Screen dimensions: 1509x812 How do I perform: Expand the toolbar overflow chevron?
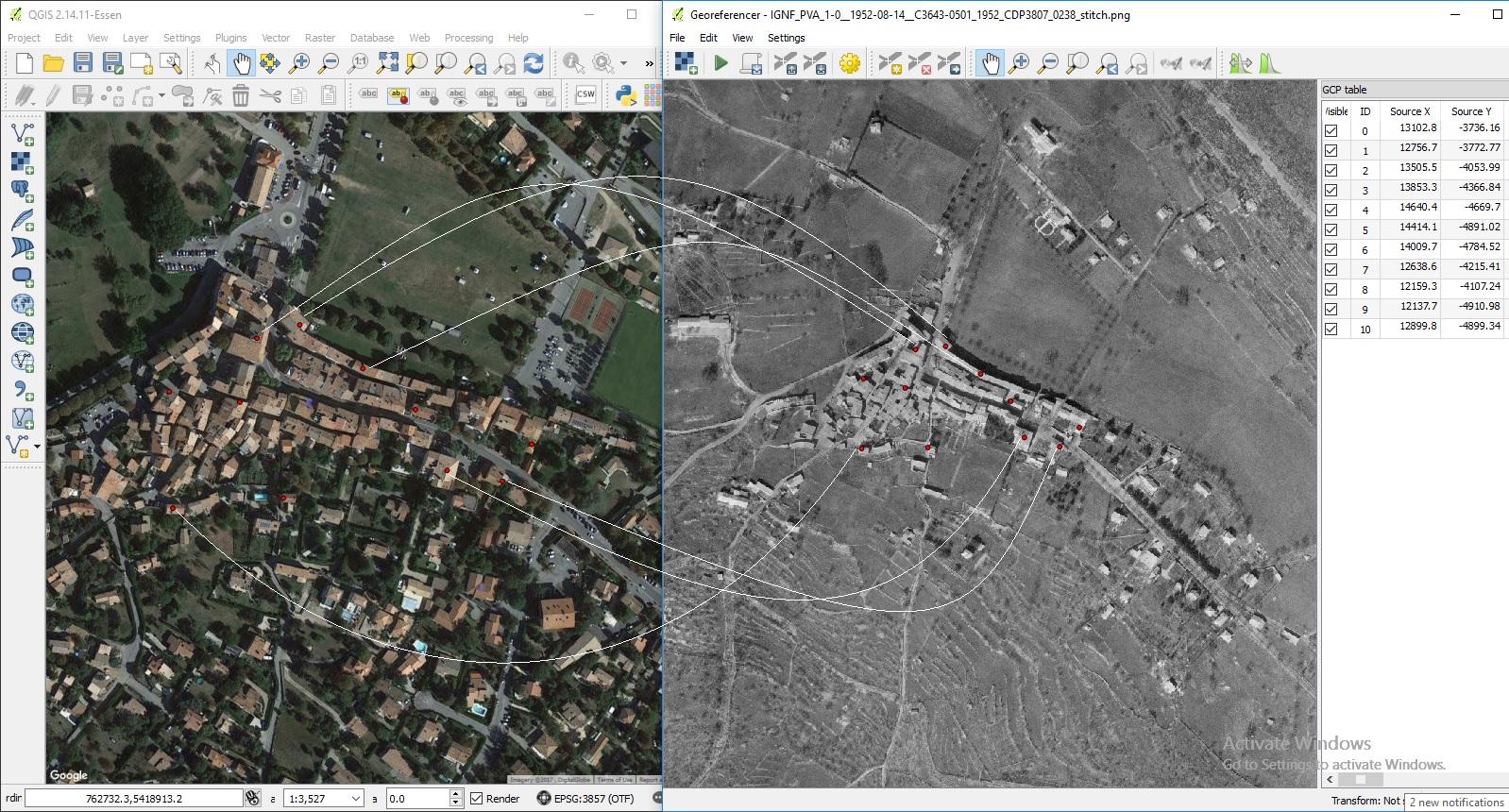649,63
